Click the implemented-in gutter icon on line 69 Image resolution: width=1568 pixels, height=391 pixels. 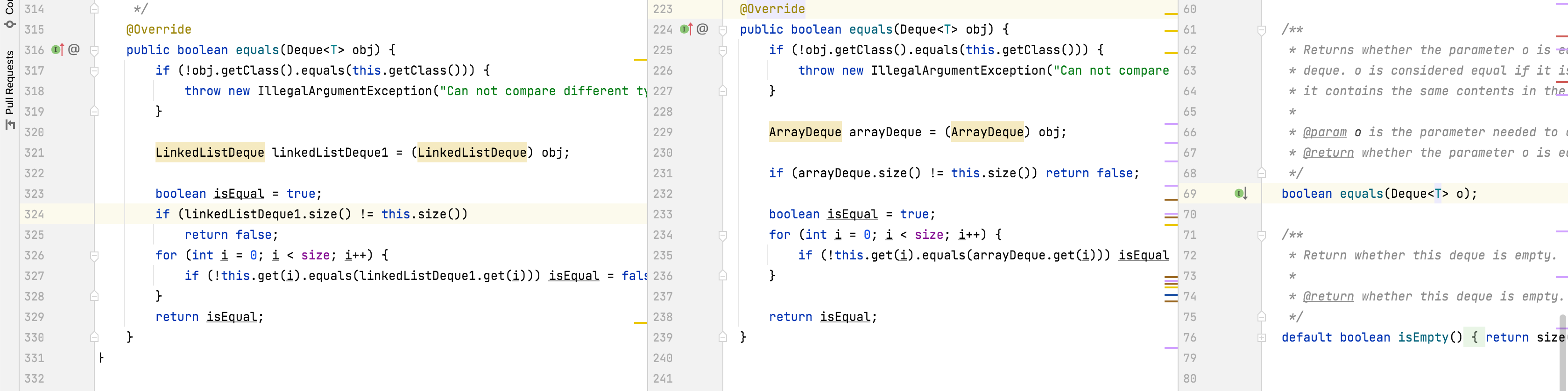tap(1241, 193)
